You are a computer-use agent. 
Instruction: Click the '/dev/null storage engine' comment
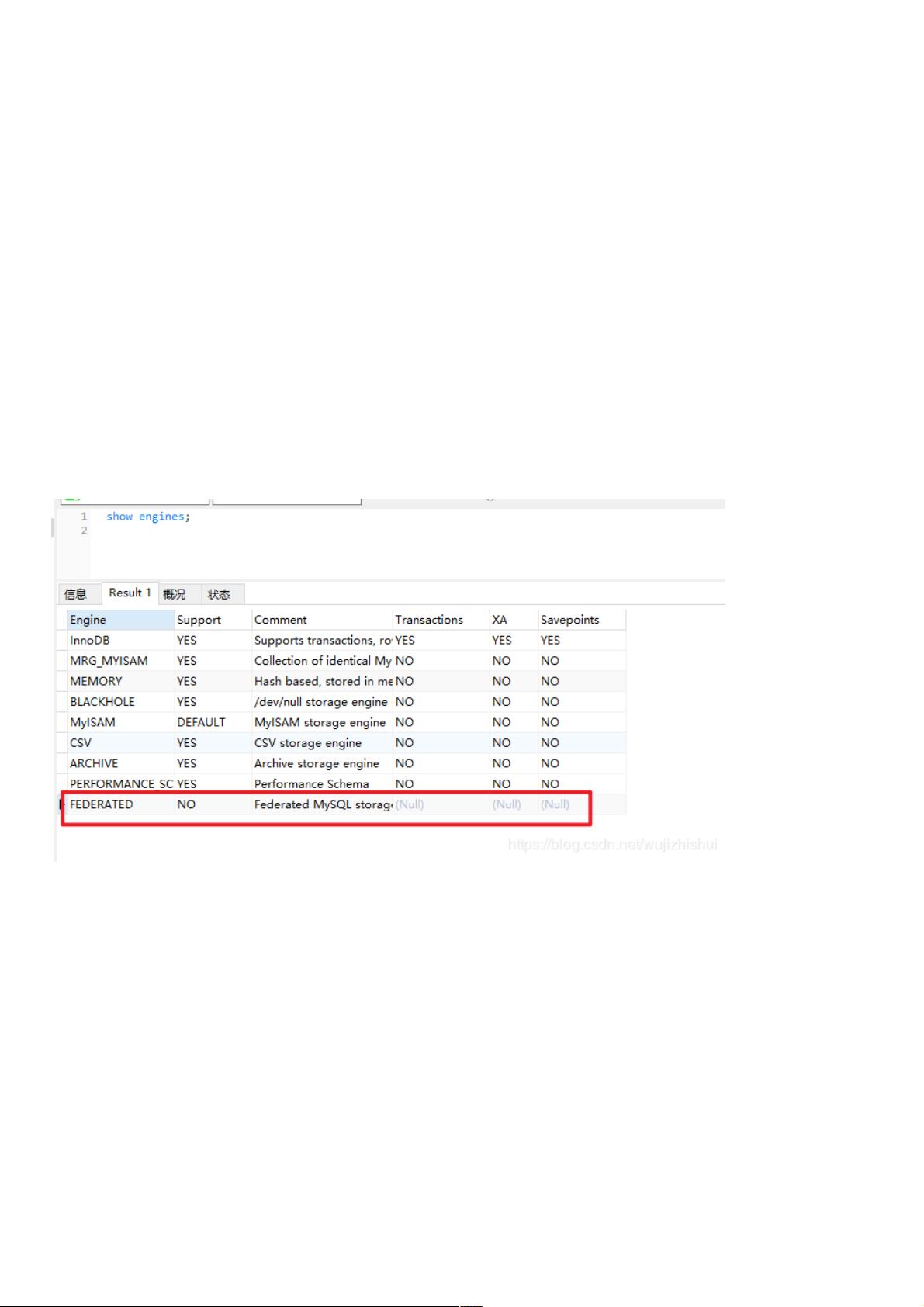pos(322,702)
